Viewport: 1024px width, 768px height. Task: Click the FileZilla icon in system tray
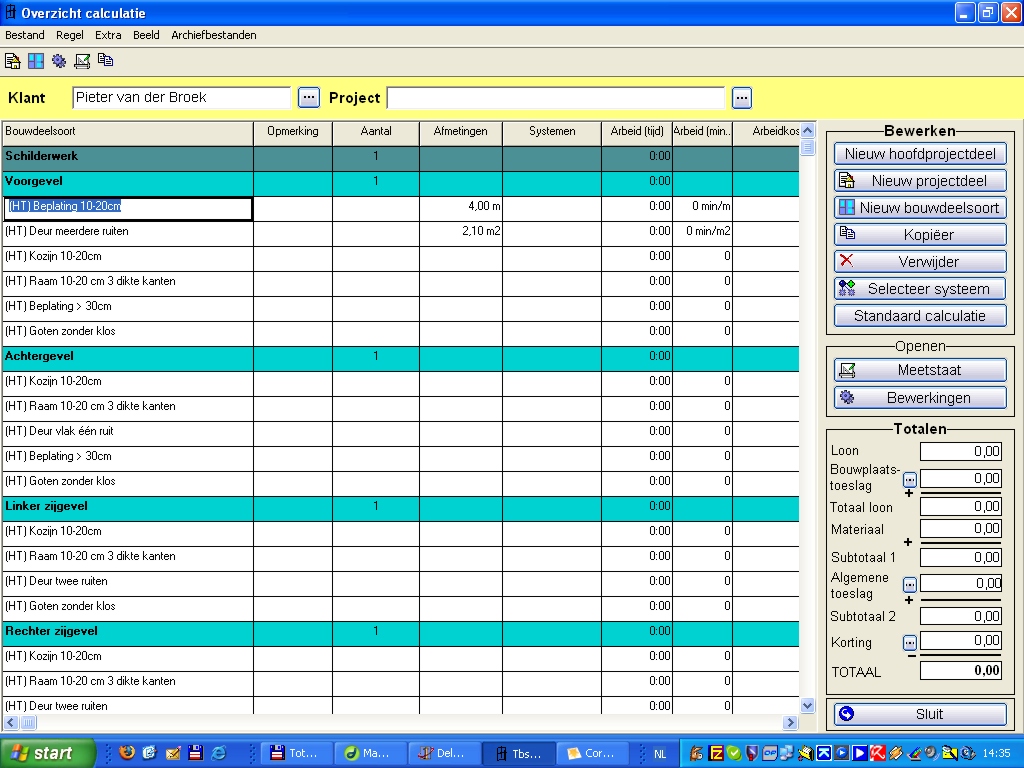click(716, 754)
